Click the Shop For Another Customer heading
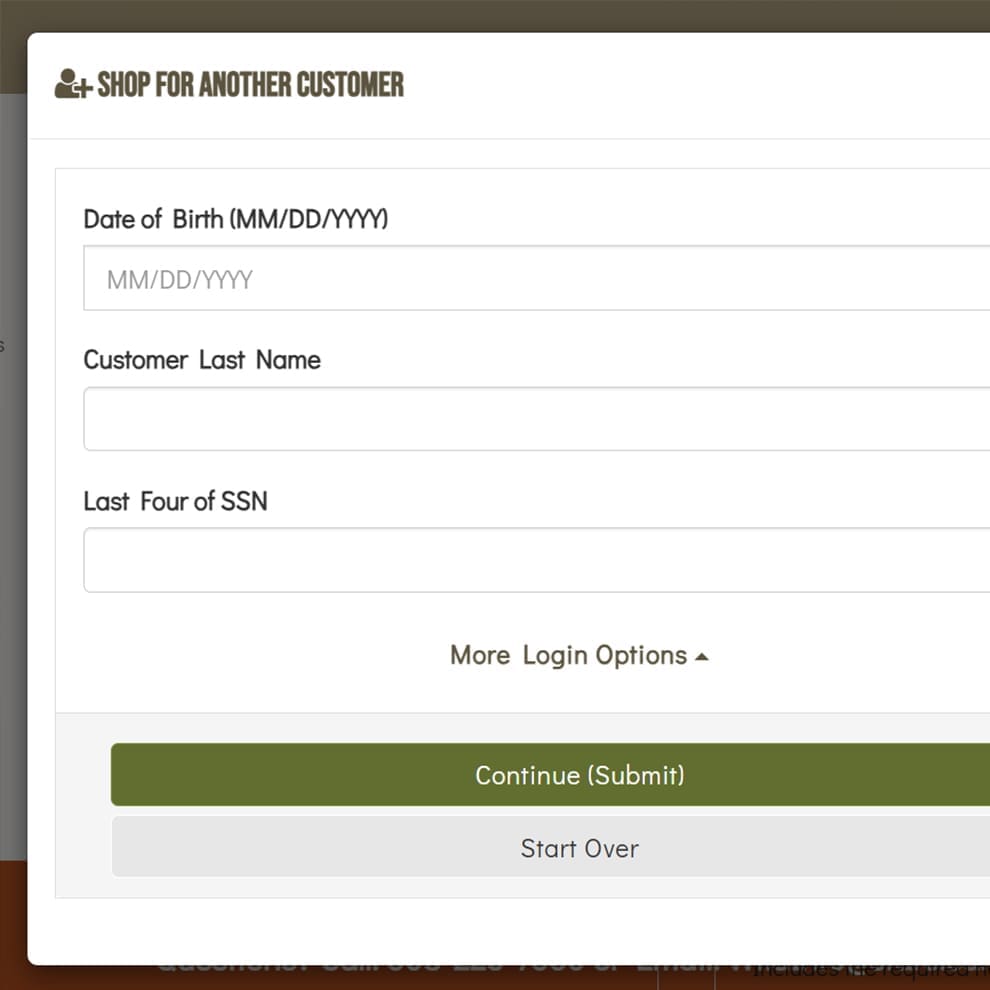 click(251, 84)
